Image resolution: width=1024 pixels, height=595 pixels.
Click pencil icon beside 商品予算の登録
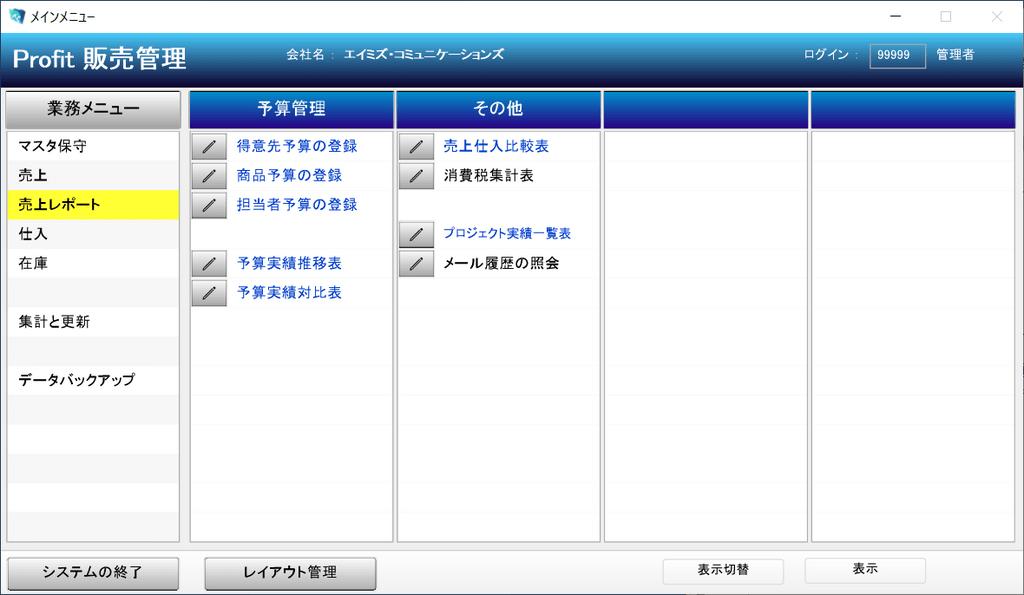click(209, 176)
